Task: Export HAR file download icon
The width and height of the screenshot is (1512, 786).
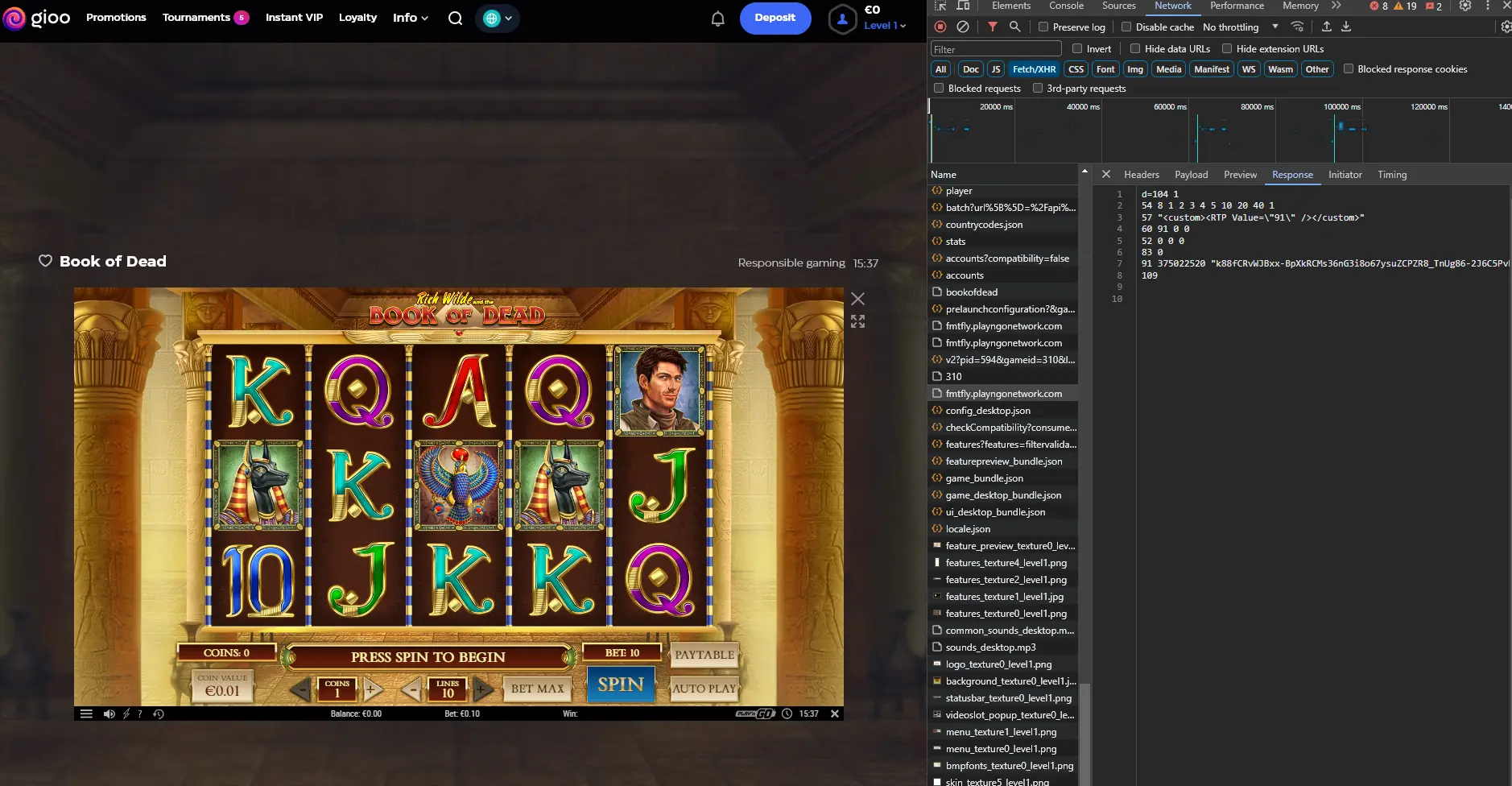Action: 1346,27
